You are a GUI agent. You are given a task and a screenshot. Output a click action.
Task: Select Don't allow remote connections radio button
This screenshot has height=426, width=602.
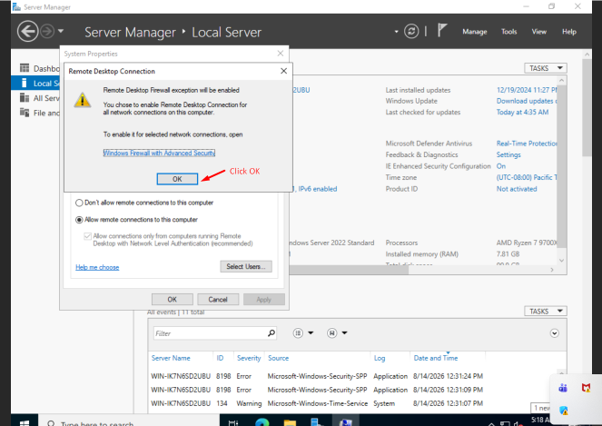pyautogui.click(x=79, y=203)
